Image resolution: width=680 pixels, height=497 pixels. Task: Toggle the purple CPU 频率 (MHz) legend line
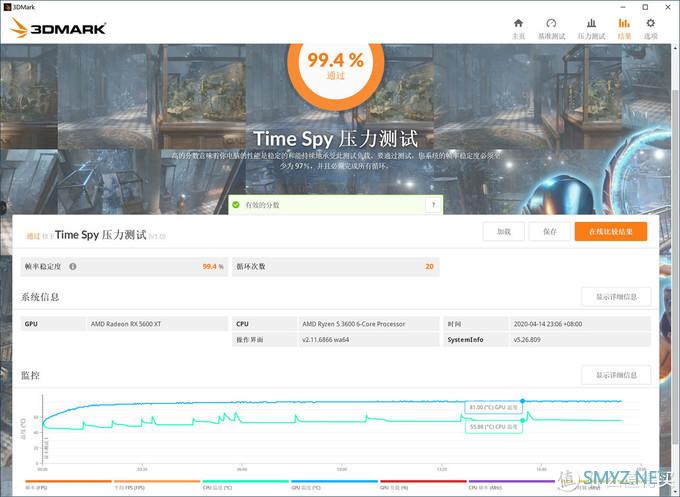click(x=512, y=481)
